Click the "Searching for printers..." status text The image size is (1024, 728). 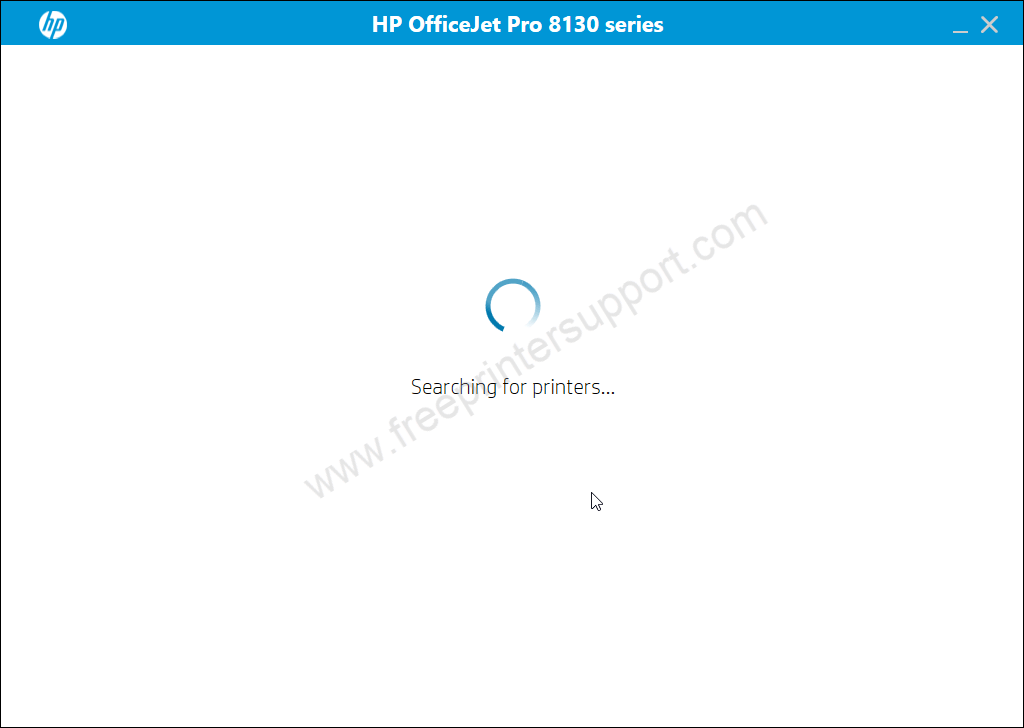click(513, 387)
